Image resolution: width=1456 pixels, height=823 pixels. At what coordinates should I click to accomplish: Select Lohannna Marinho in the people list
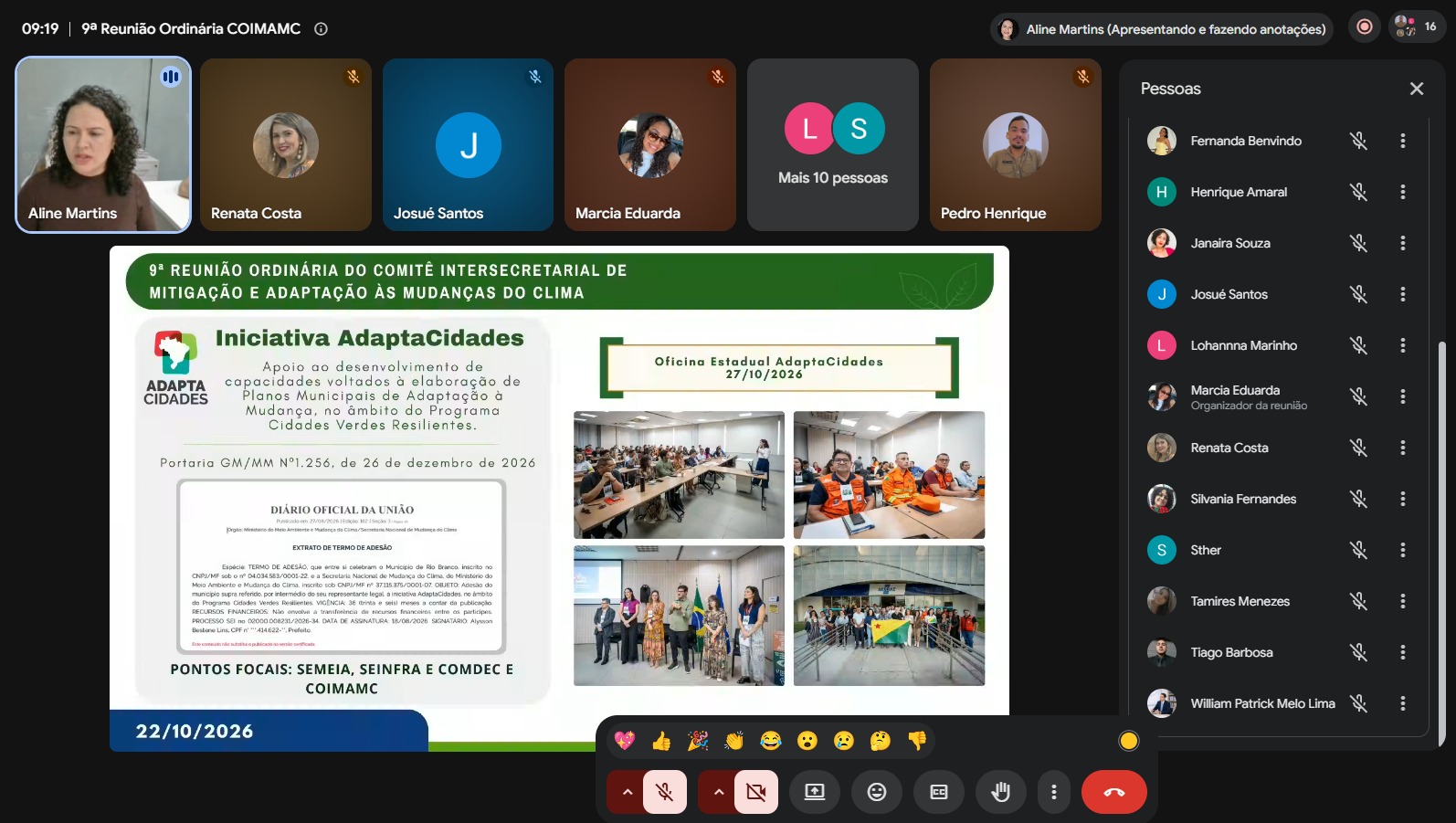pyautogui.click(x=1279, y=345)
